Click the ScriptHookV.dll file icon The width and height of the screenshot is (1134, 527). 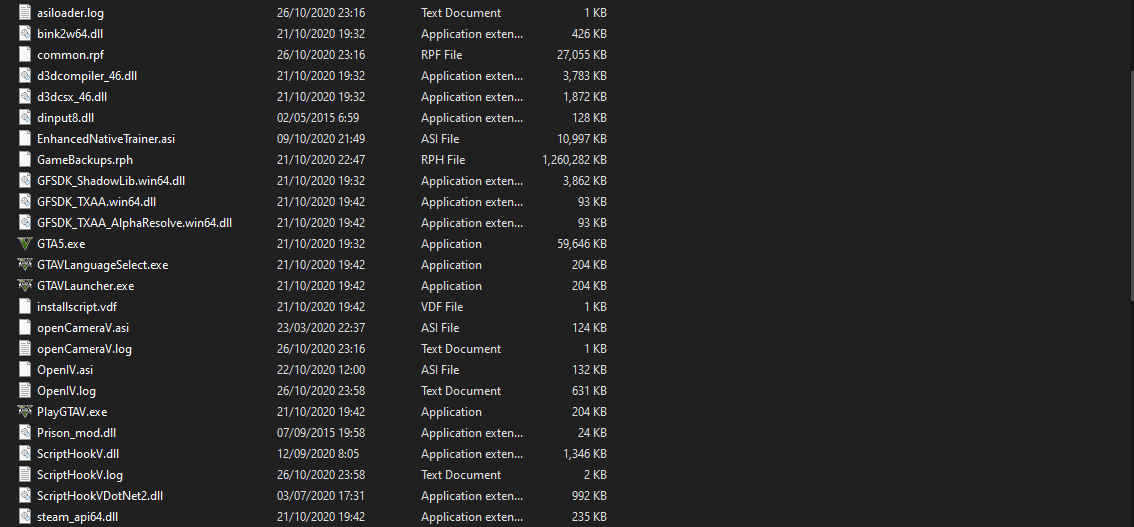[x=25, y=453]
